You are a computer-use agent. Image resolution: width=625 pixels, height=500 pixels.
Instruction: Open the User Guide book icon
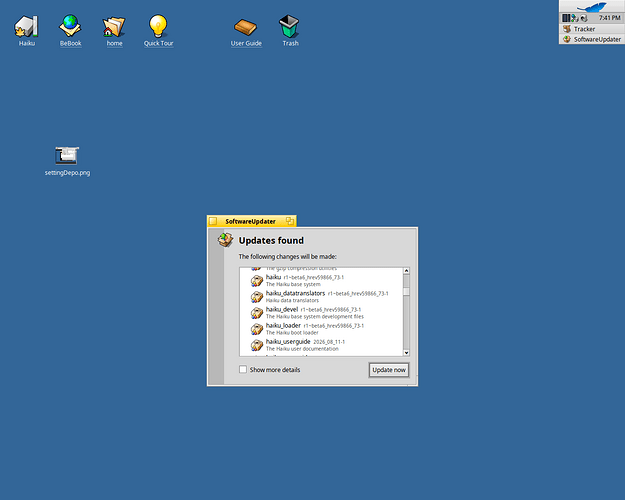[245, 27]
